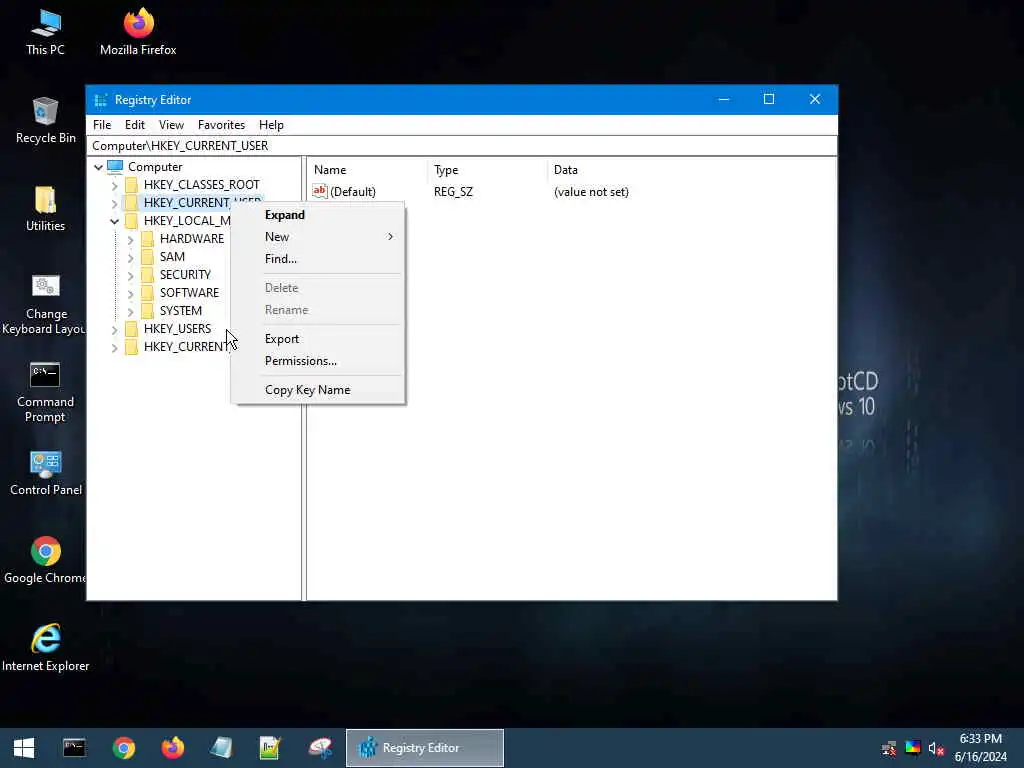This screenshot has width=1024, height=768.
Task: Click the Name column header
Action: (x=368, y=170)
